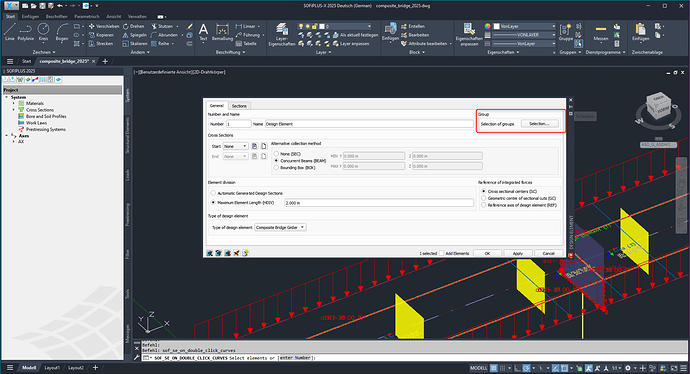Click the Bemaßung dimension tool
Image resolution: width=690 pixels, height=374 pixels.
(222, 32)
